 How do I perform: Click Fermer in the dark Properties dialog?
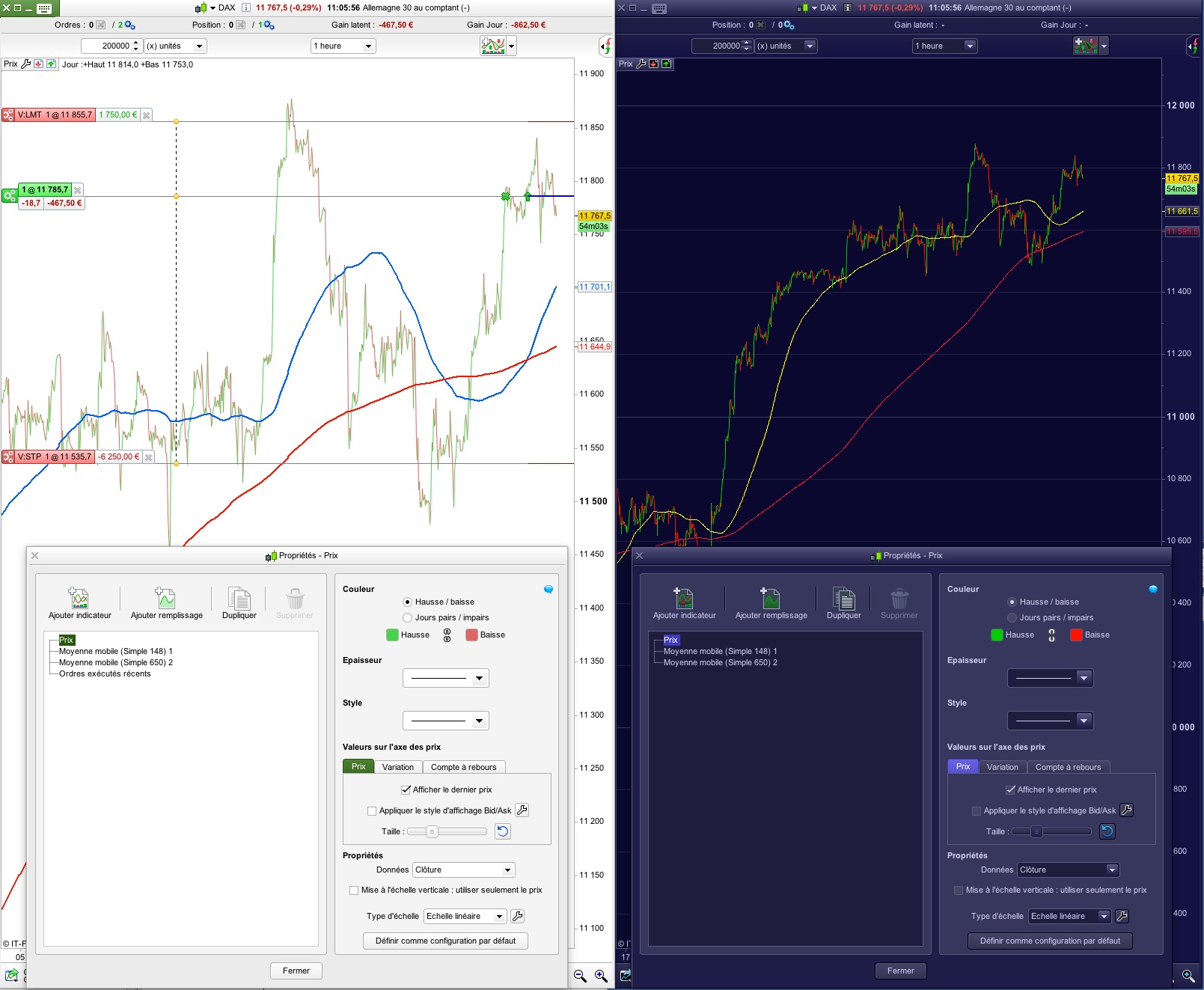tap(901, 971)
